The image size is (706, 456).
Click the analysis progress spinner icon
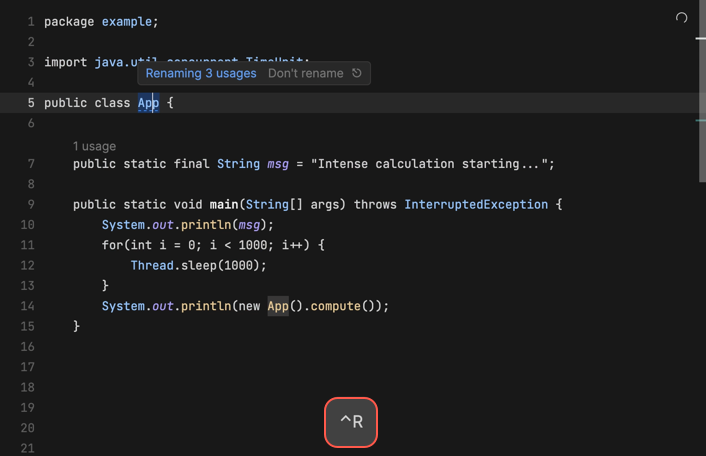(x=682, y=18)
